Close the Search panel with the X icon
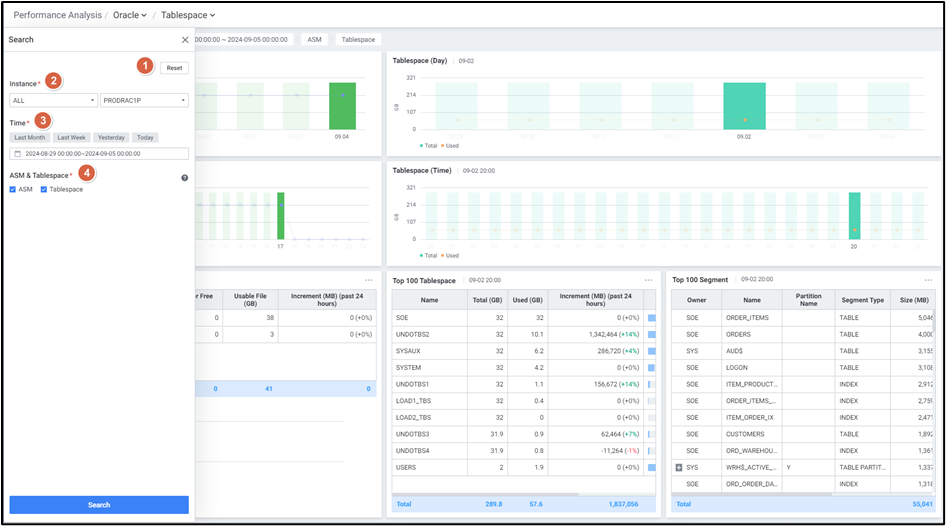946x526 pixels. click(185, 40)
